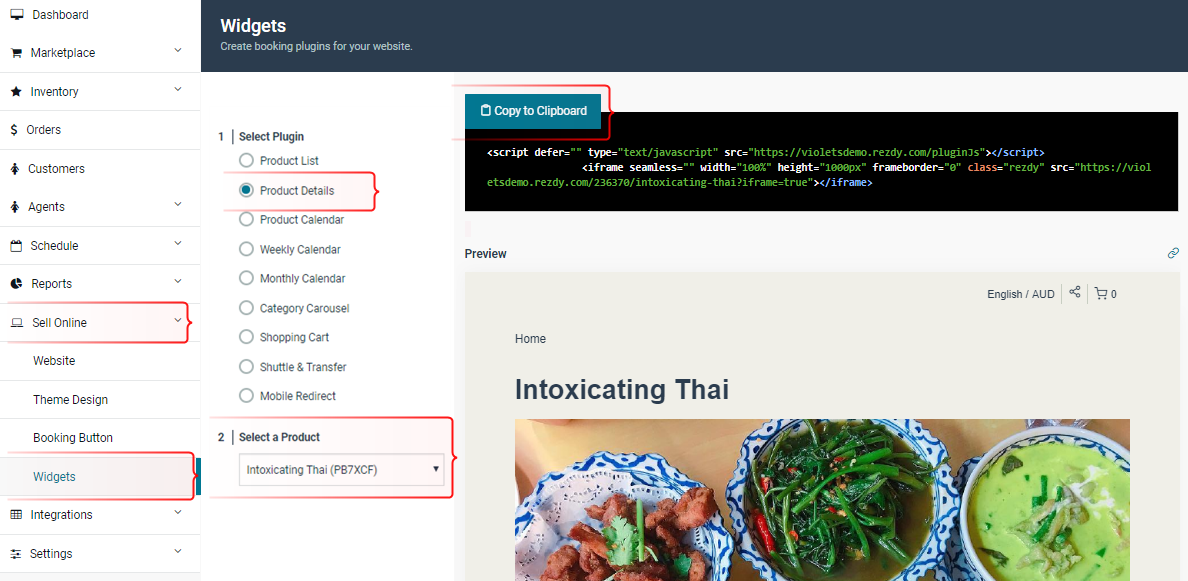The width and height of the screenshot is (1188, 581).
Task: Click the Marketplace cart icon in sidebar
Action: point(16,53)
